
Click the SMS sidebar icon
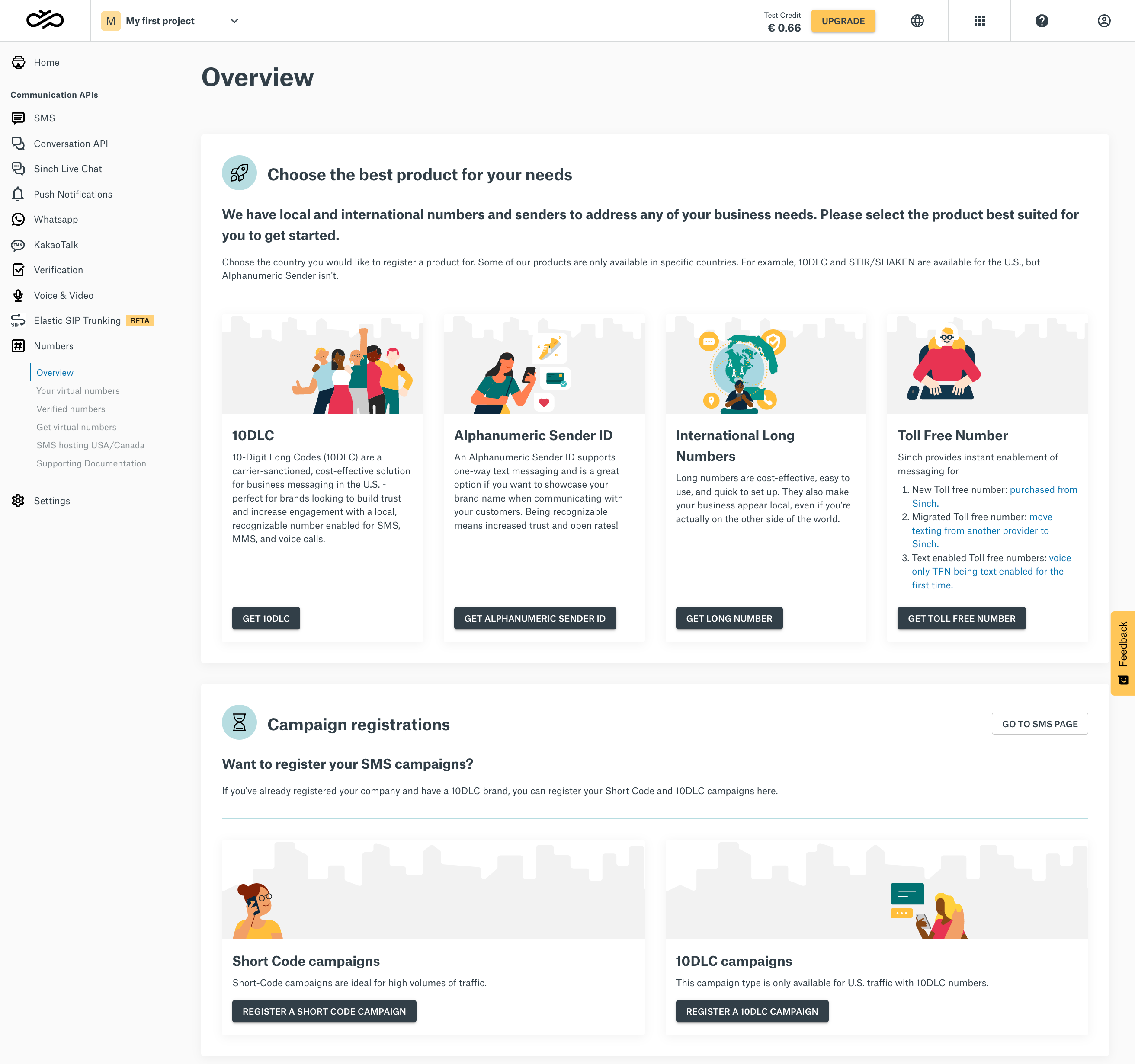18,118
